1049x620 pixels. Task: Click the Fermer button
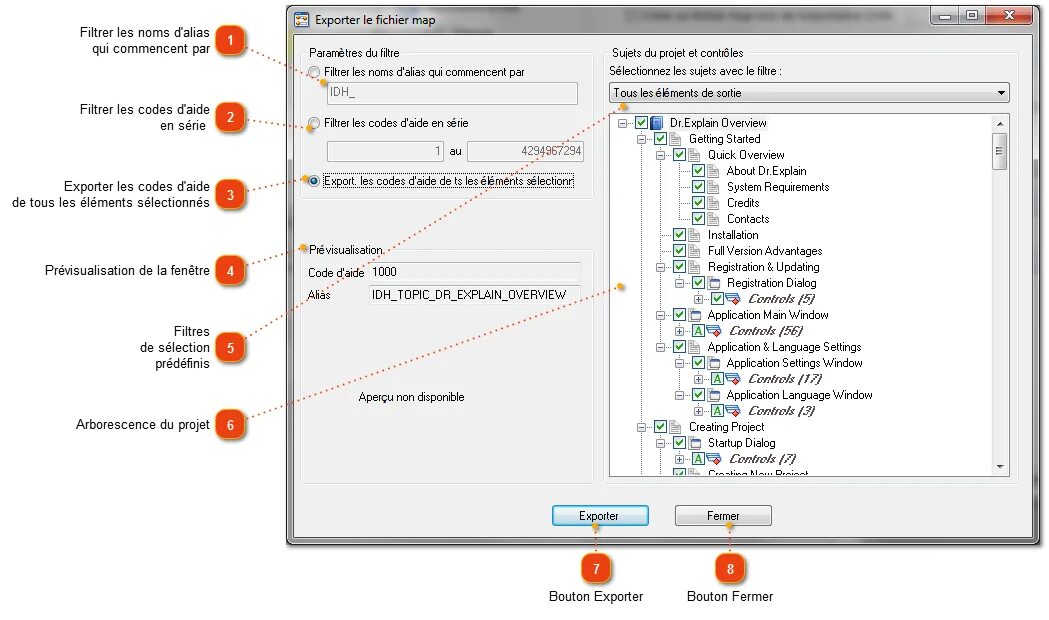coord(723,516)
